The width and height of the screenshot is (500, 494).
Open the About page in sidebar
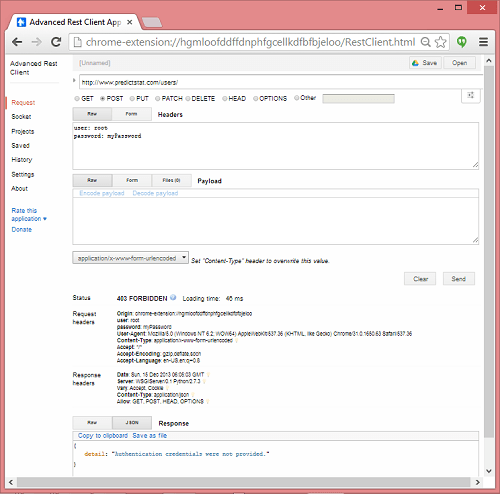(x=20, y=189)
